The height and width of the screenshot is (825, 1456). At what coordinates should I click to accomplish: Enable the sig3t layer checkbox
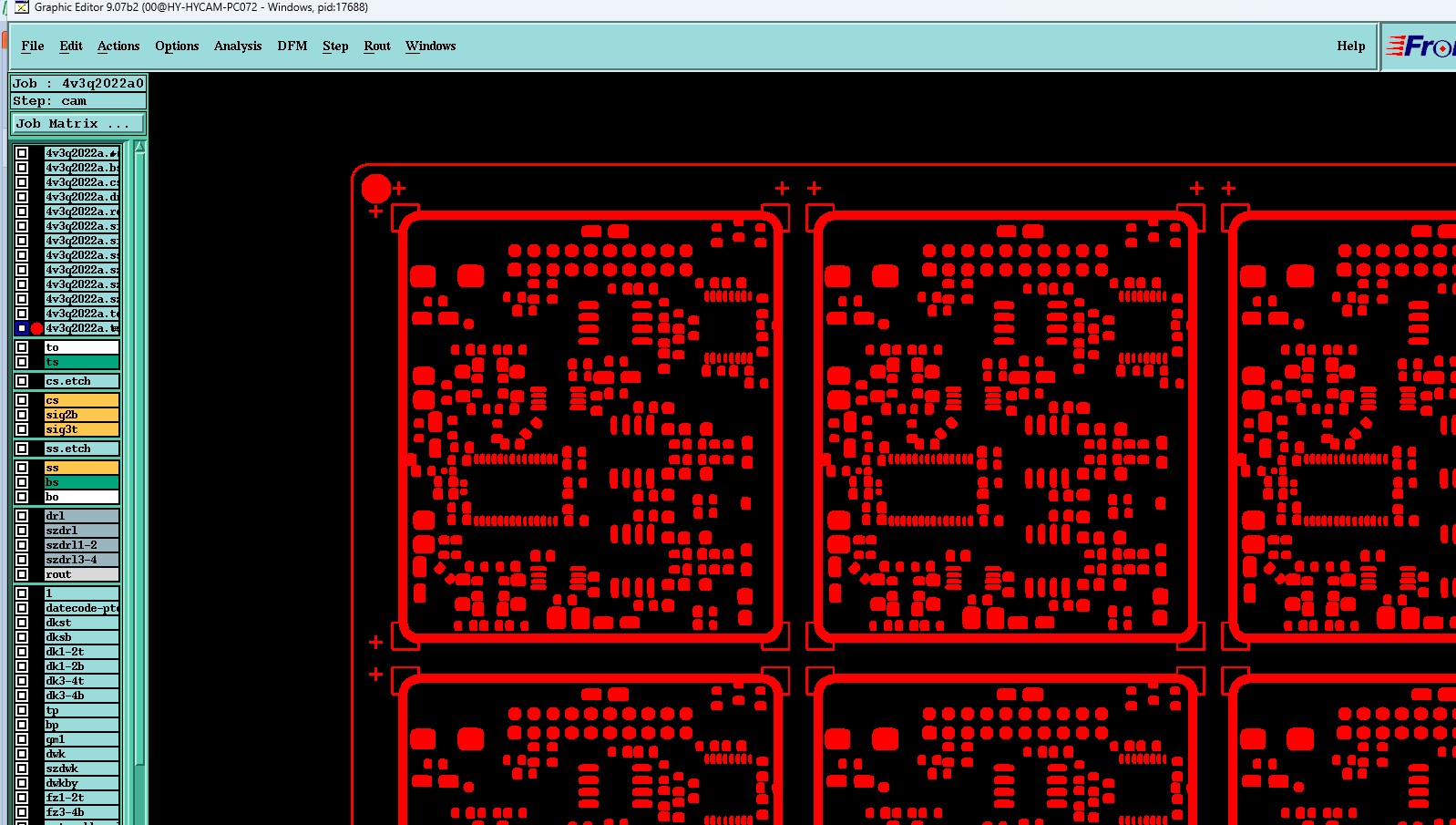point(22,429)
